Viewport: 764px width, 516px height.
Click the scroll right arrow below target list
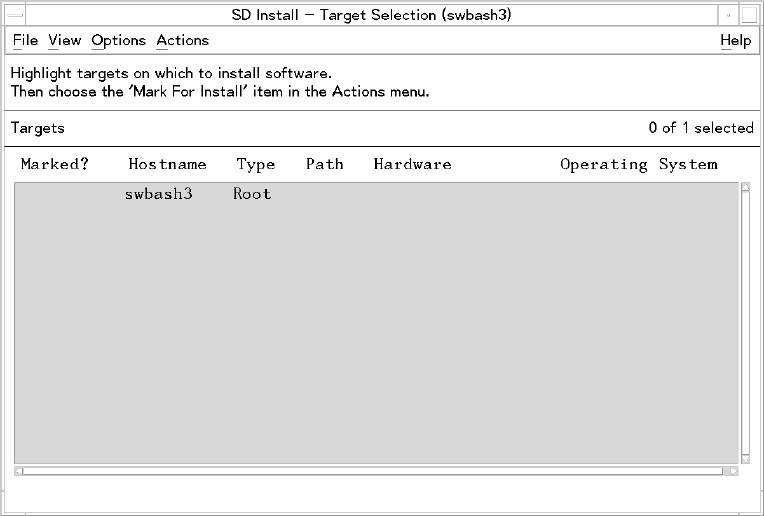[x=734, y=470]
